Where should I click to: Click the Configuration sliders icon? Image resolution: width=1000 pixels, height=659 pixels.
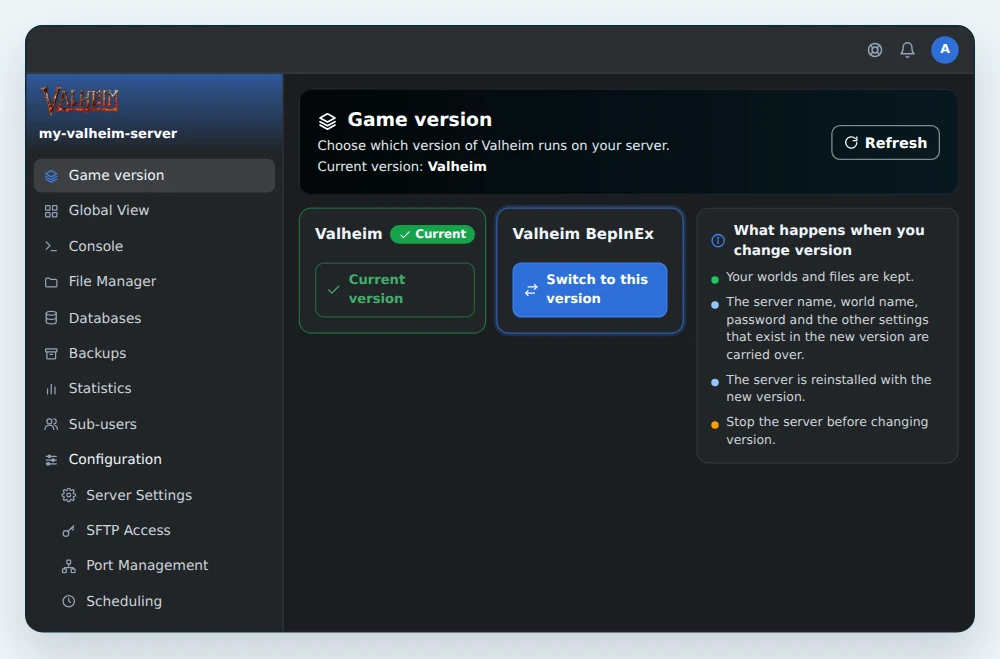(51, 460)
